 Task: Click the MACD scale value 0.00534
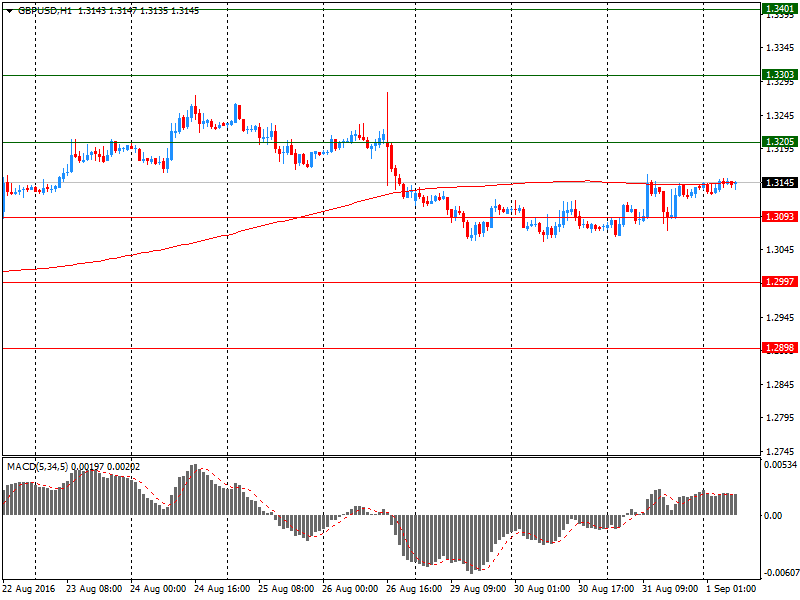tap(780, 465)
